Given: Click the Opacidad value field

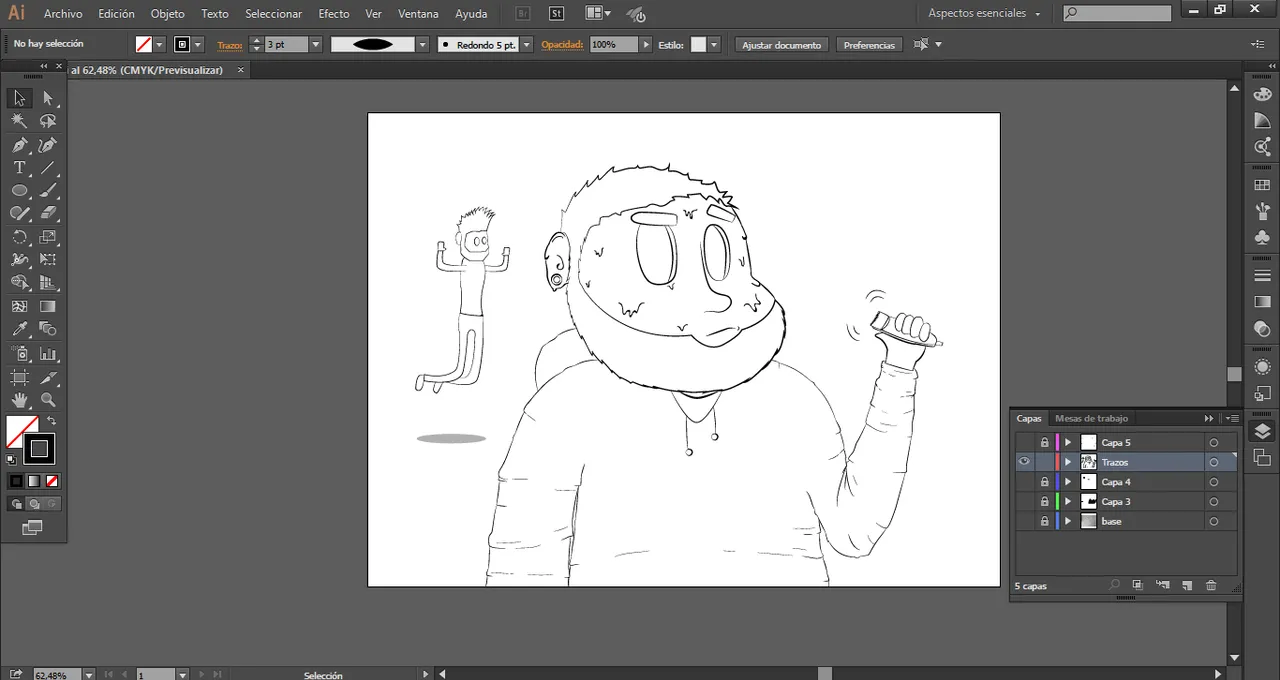Looking at the screenshot, I should (612, 45).
